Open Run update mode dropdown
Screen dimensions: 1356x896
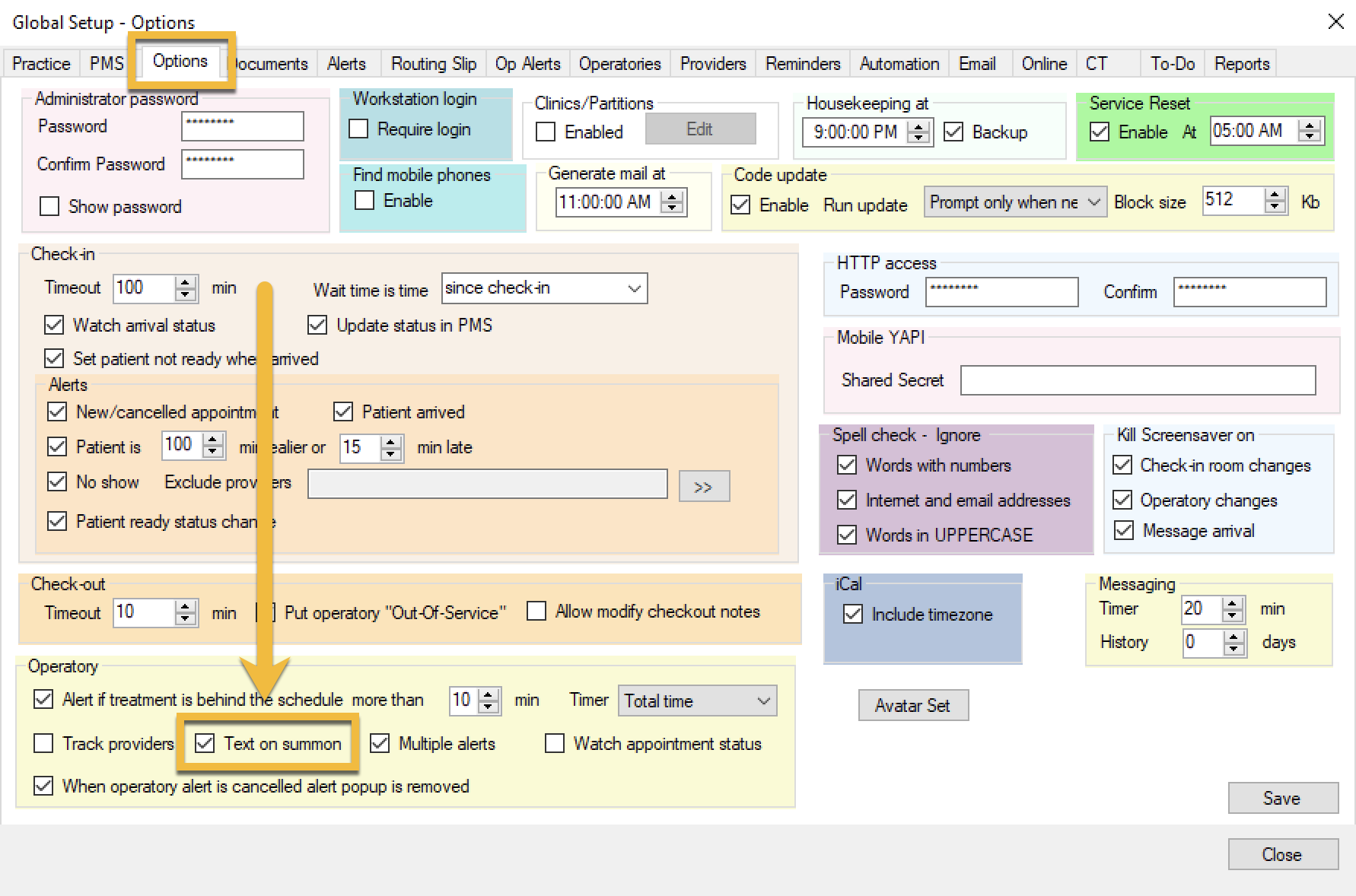tap(1015, 202)
